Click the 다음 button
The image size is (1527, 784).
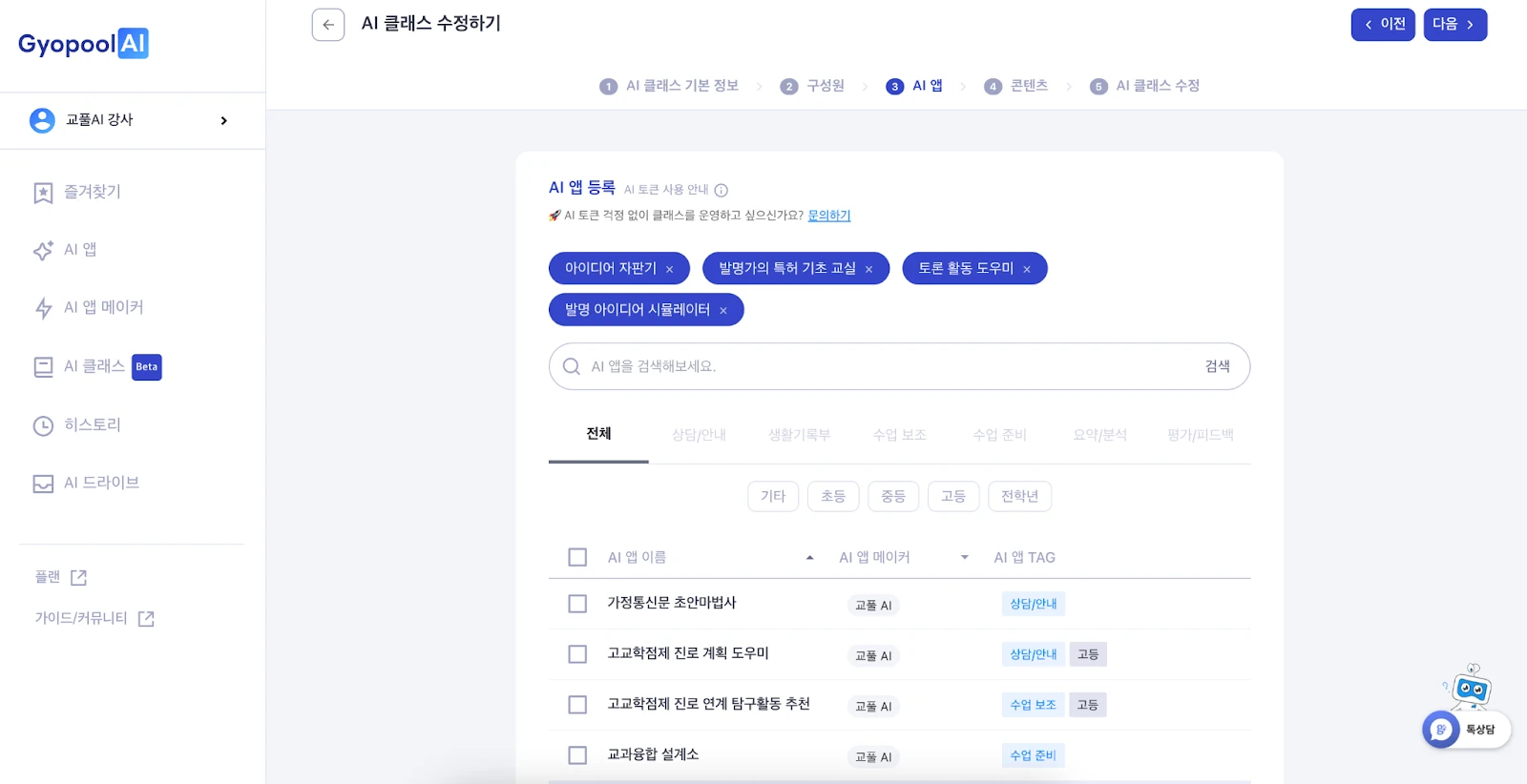point(1454,25)
